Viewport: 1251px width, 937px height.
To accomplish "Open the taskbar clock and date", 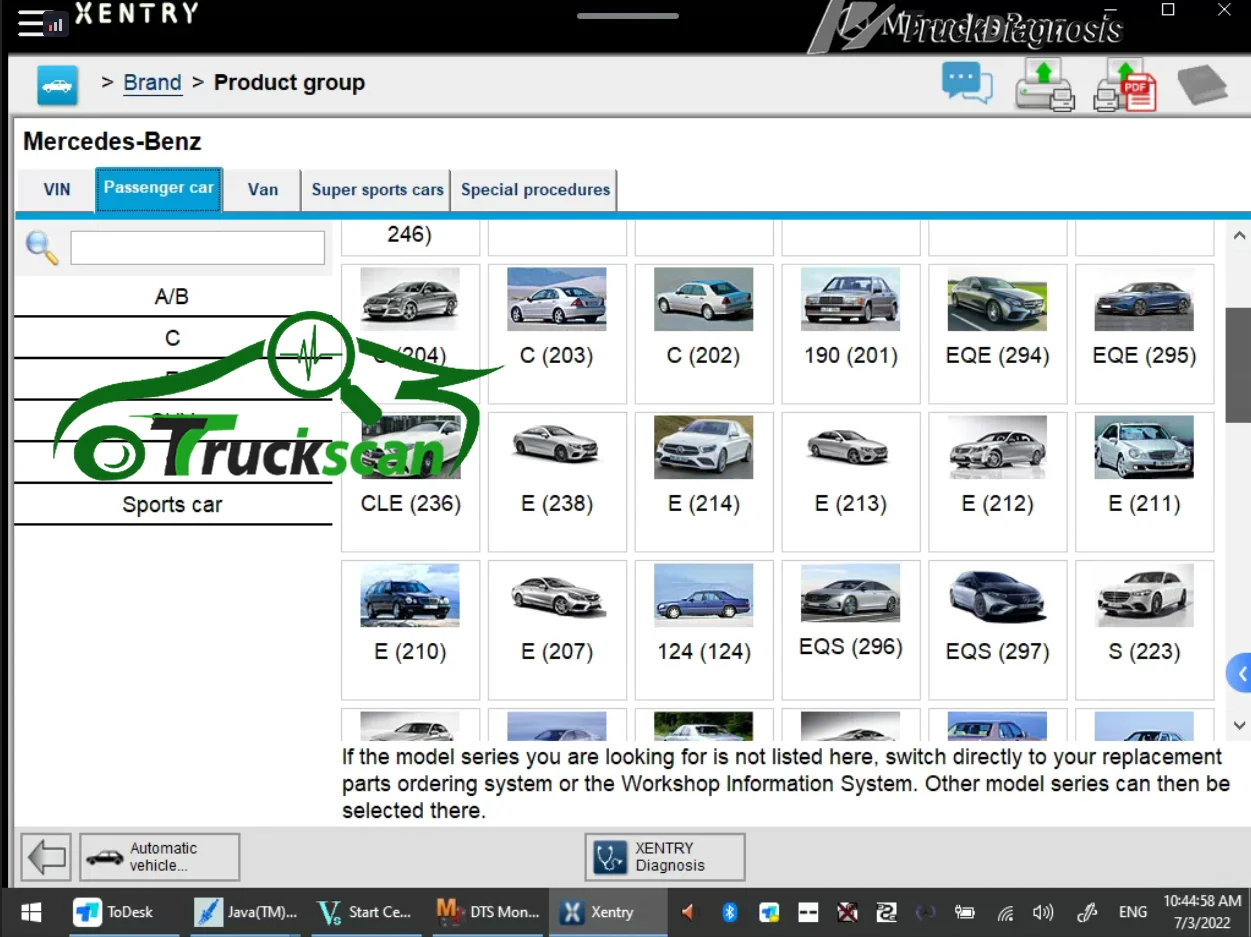I will pos(1203,912).
